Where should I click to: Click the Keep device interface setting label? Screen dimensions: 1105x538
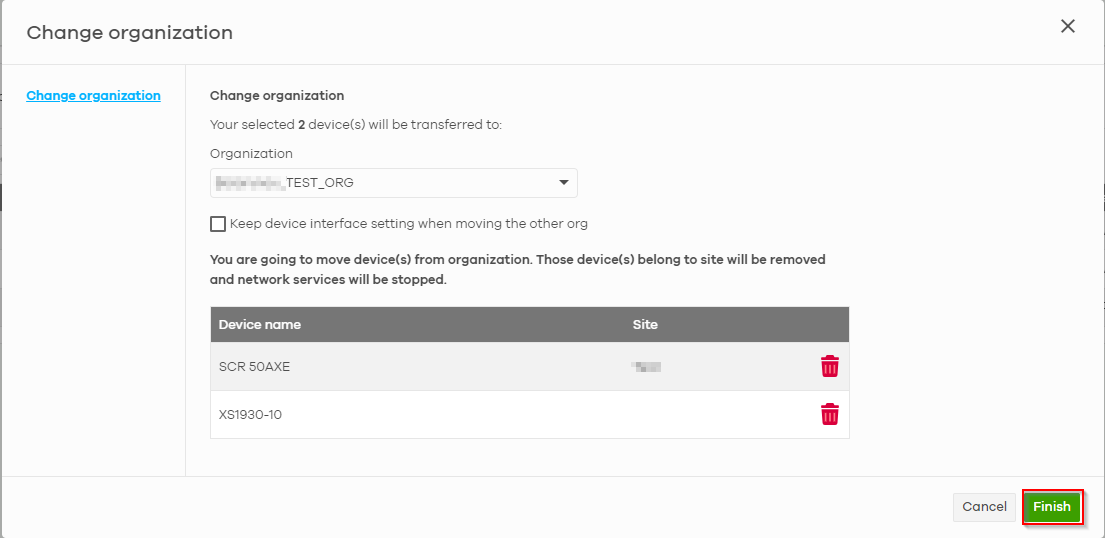pos(408,224)
